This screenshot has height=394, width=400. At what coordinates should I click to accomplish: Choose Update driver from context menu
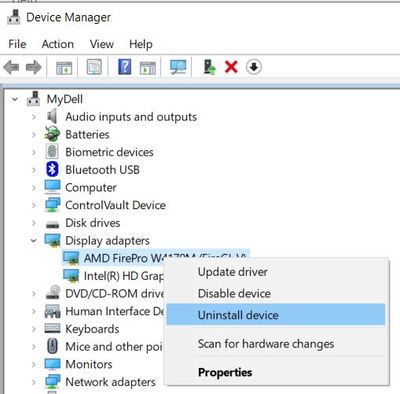[x=276, y=272]
